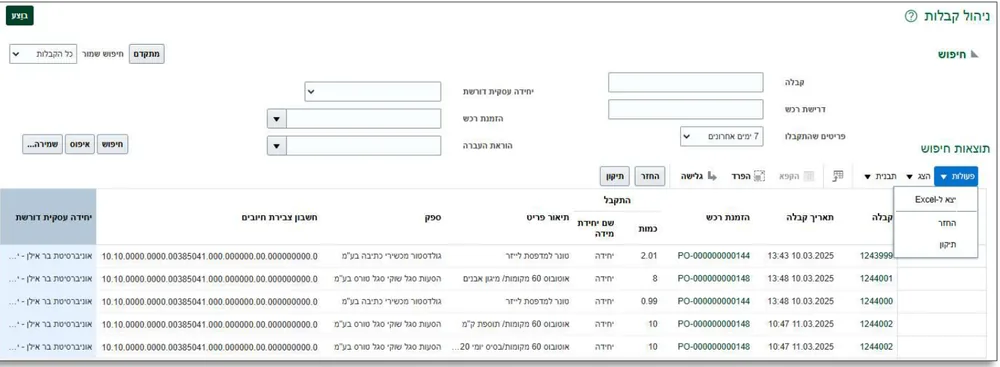Select 'אוניברסיטת בר אילן' cell in row 1244001
The height and width of the screenshot is (367, 1000).
tap(50, 278)
